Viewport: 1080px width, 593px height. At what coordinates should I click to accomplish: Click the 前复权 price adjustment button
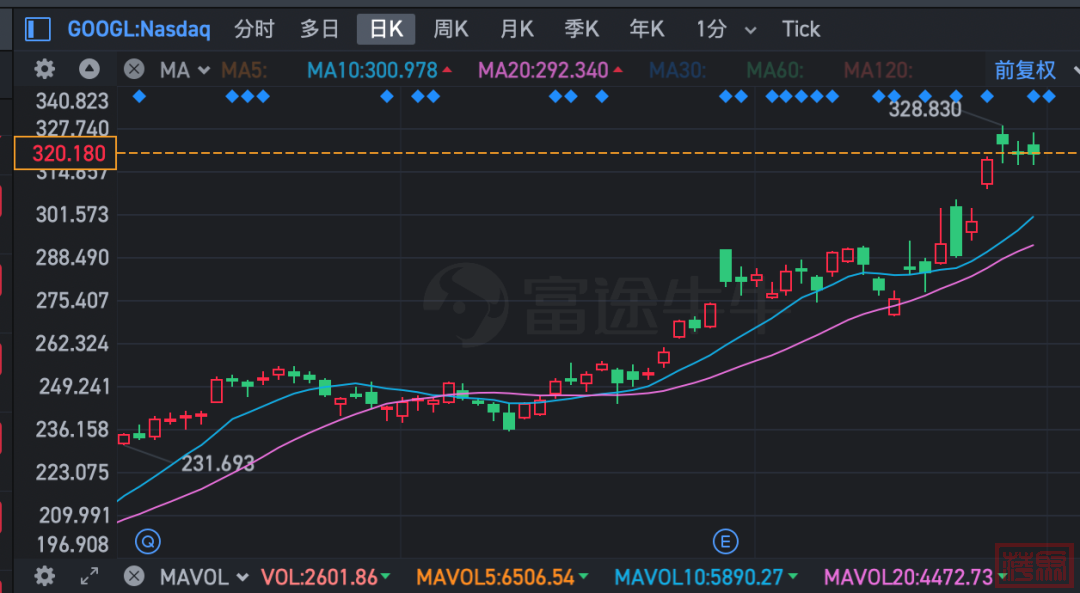(x=1024, y=70)
